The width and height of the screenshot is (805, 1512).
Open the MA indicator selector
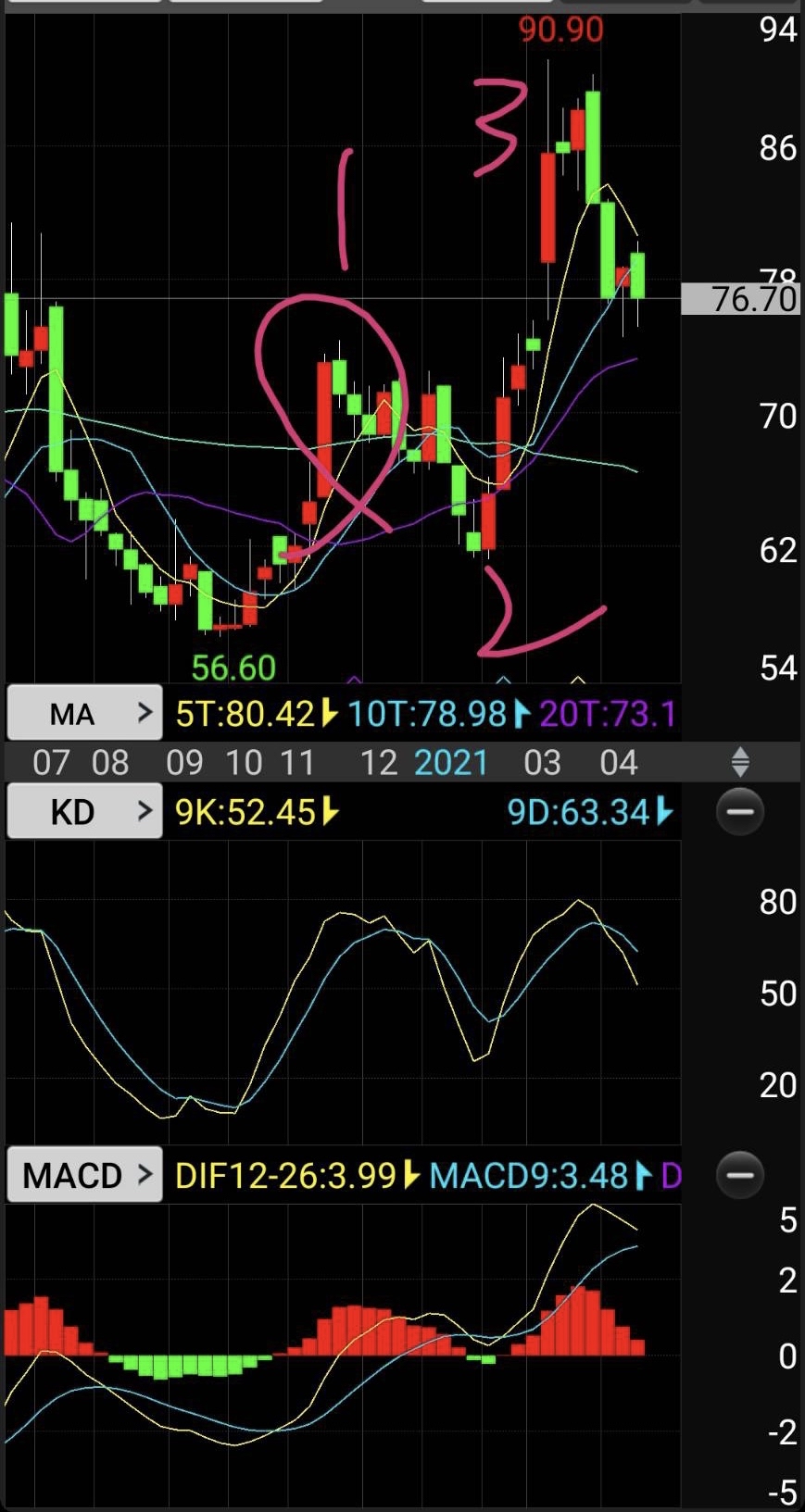tap(84, 713)
